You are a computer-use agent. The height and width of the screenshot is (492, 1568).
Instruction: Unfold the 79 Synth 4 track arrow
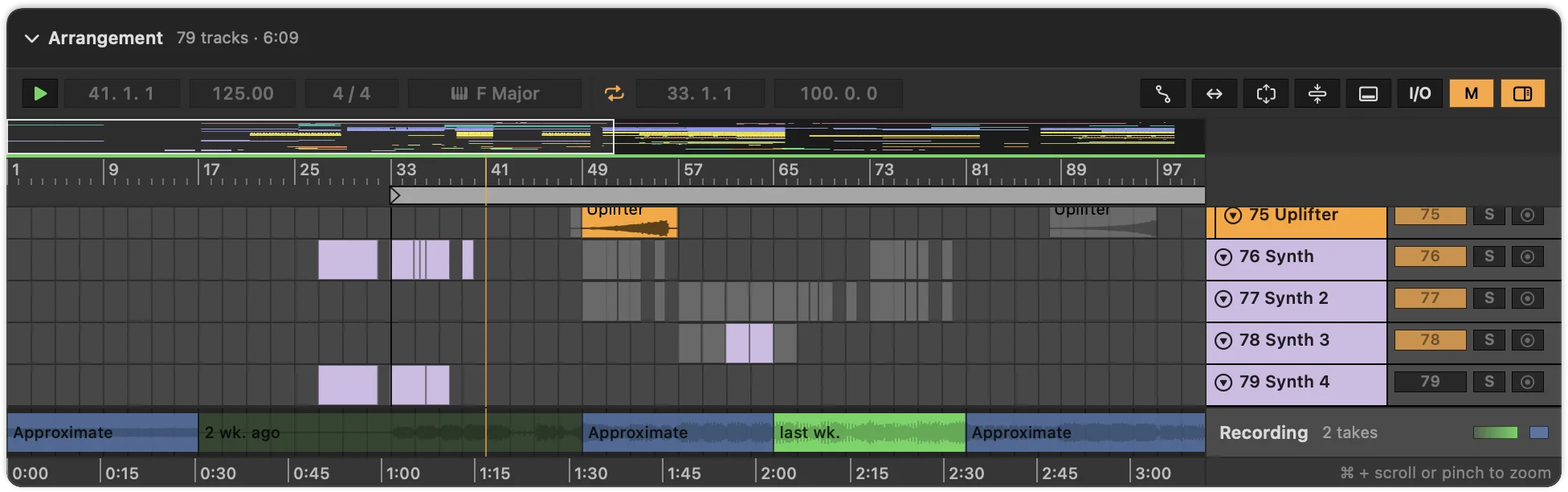[x=1223, y=383]
